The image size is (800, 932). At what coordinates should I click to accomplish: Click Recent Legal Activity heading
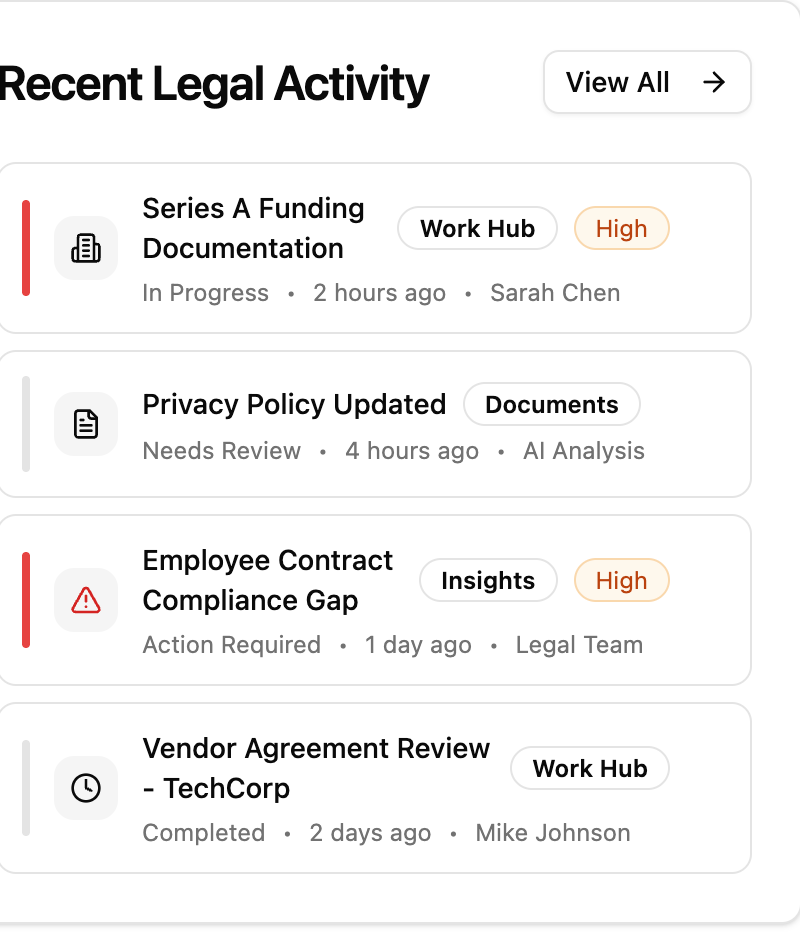(x=214, y=84)
